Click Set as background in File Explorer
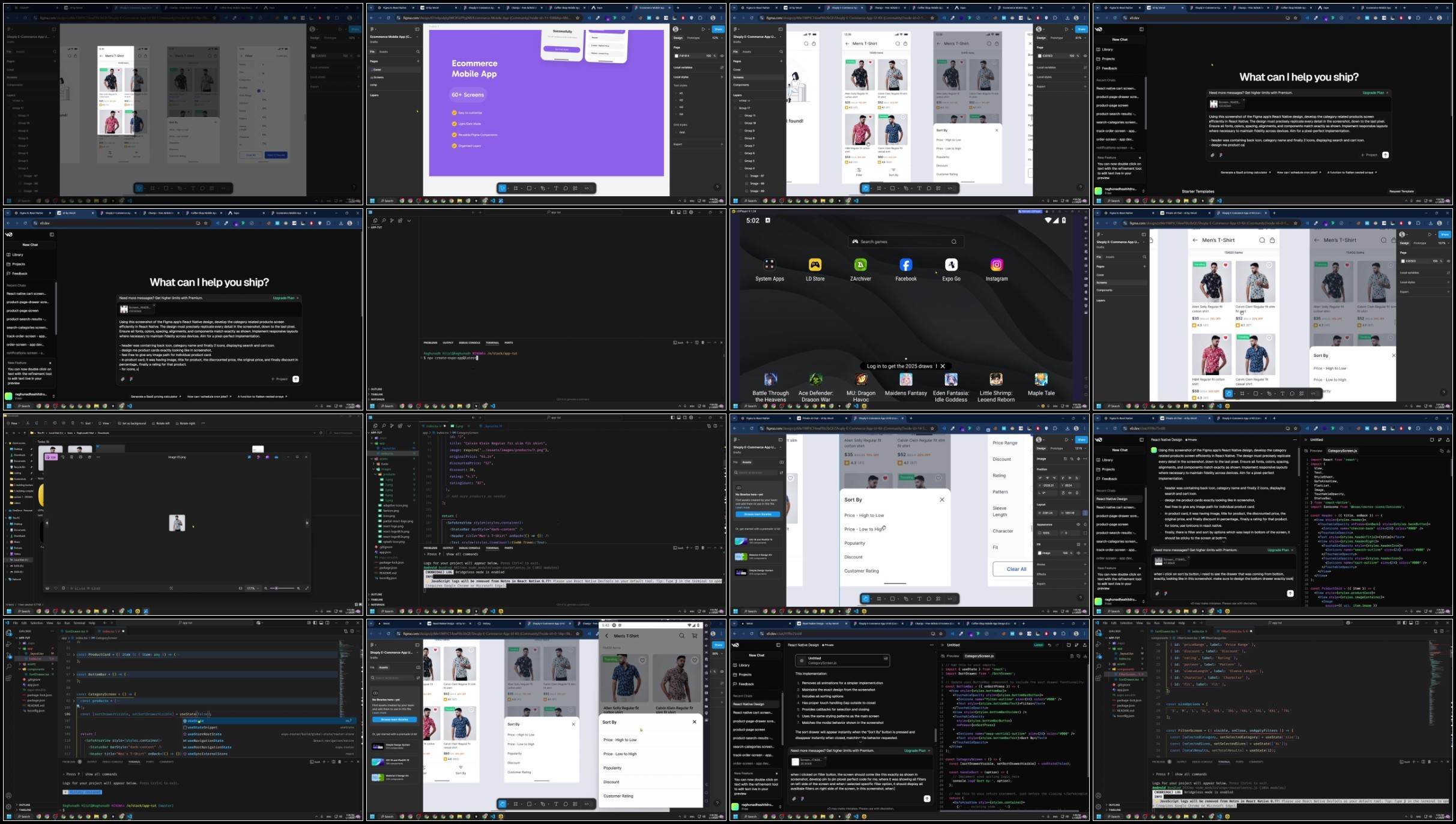Screen dimensions: 1456x824 point(131,423)
